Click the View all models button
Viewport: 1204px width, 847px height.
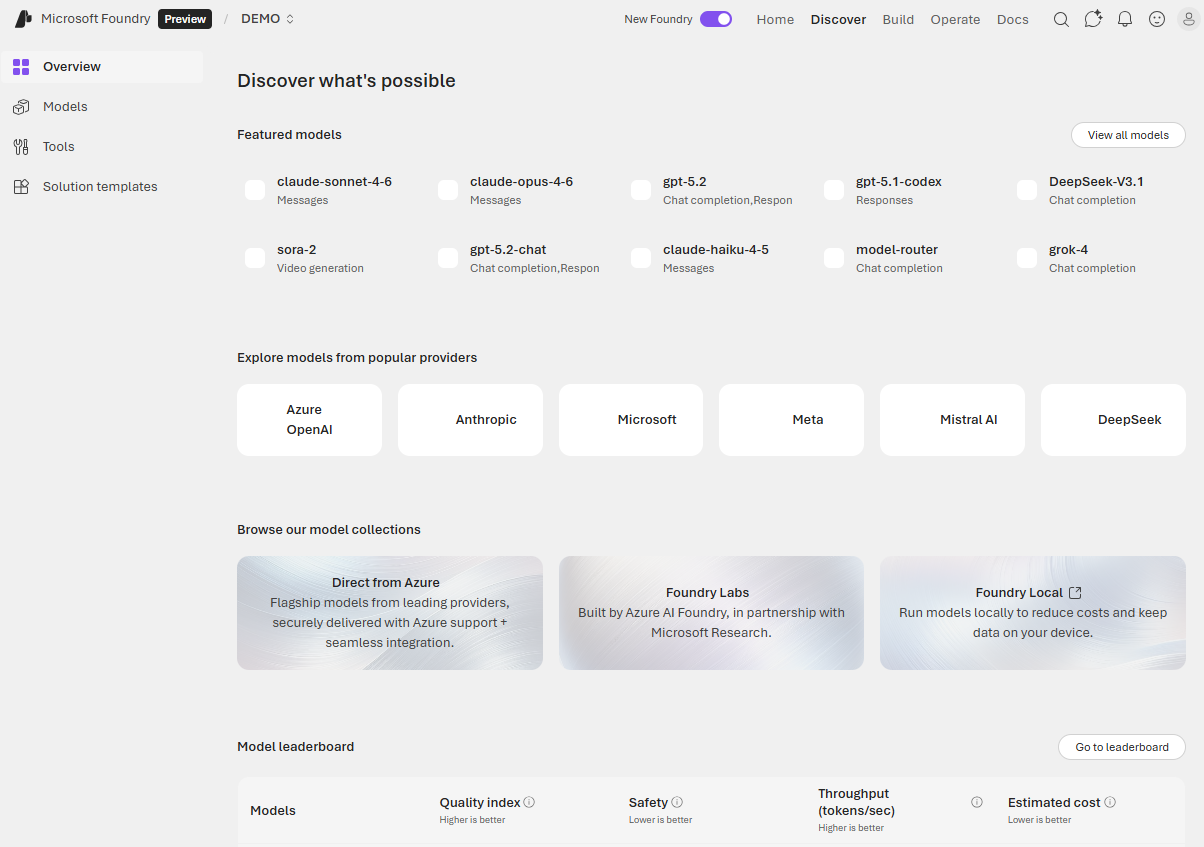[x=1128, y=134]
